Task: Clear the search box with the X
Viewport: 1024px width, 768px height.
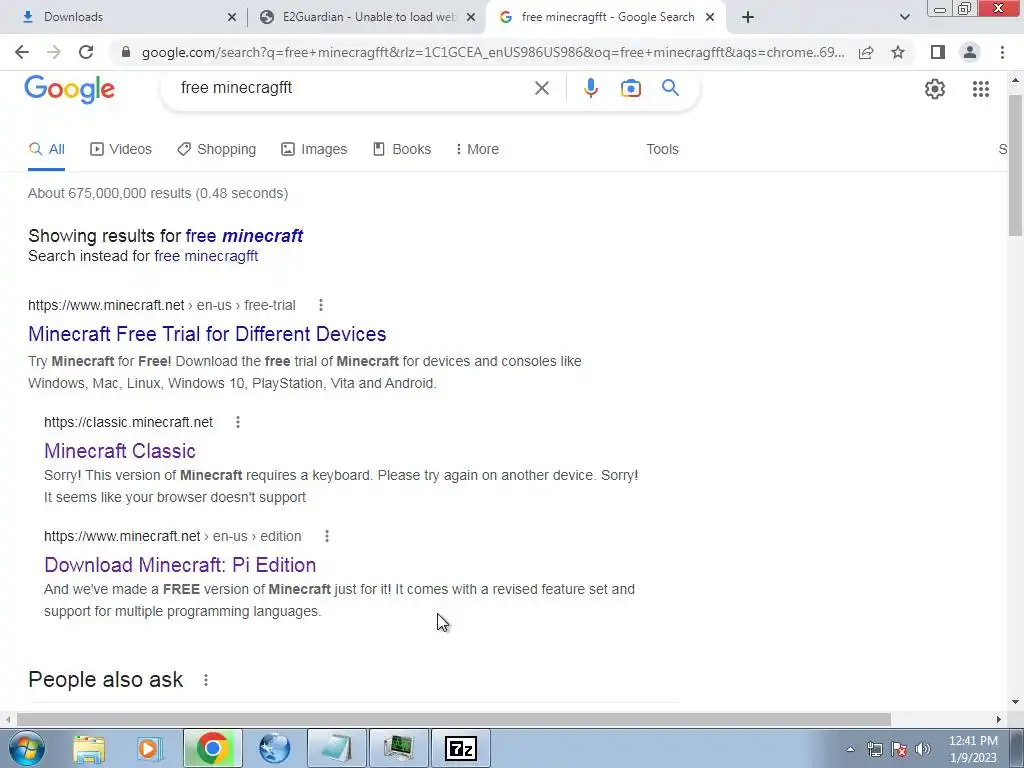Action: (541, 88)
